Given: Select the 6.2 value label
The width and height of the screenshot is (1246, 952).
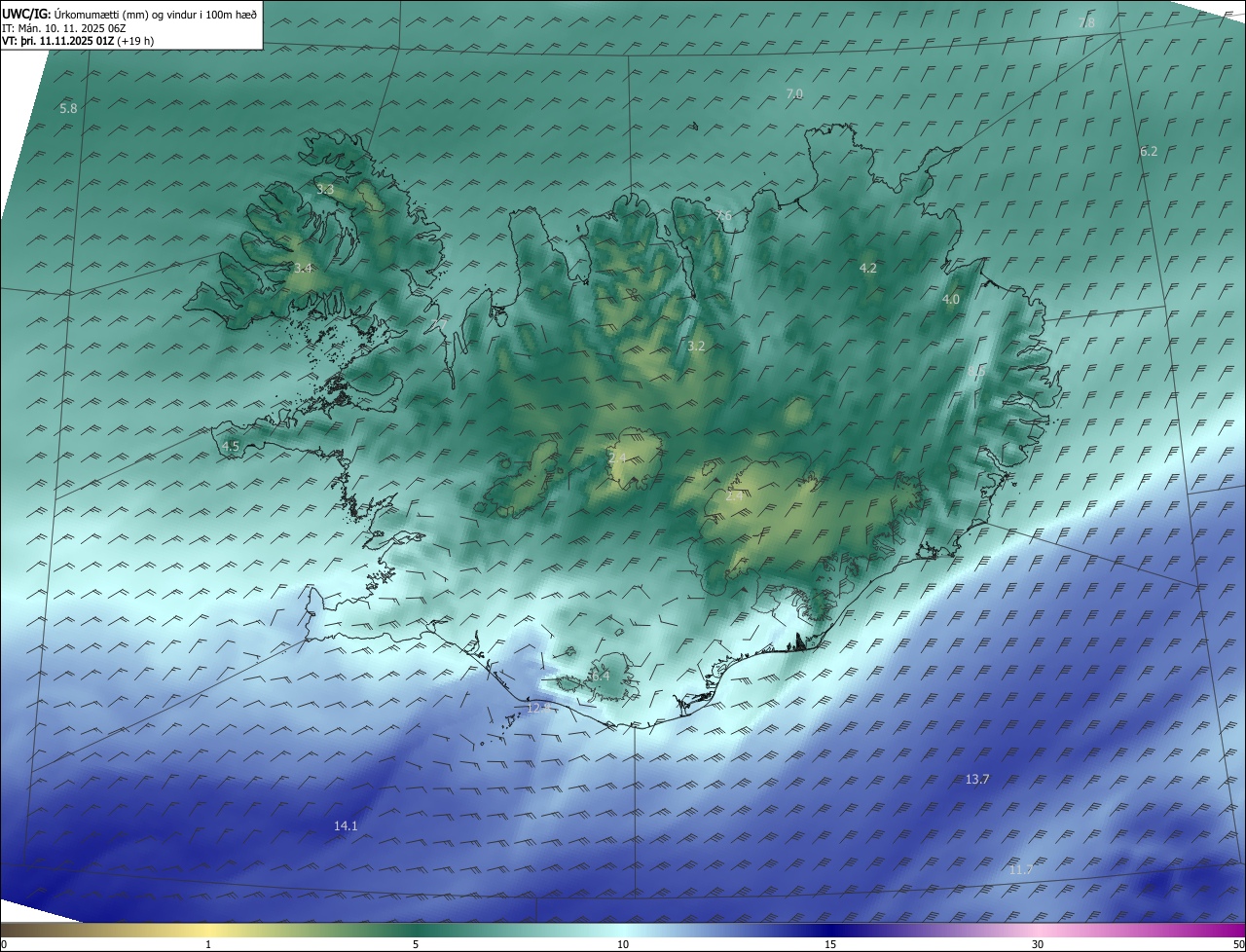Looking at the screenshot, I should (1149, 152).
